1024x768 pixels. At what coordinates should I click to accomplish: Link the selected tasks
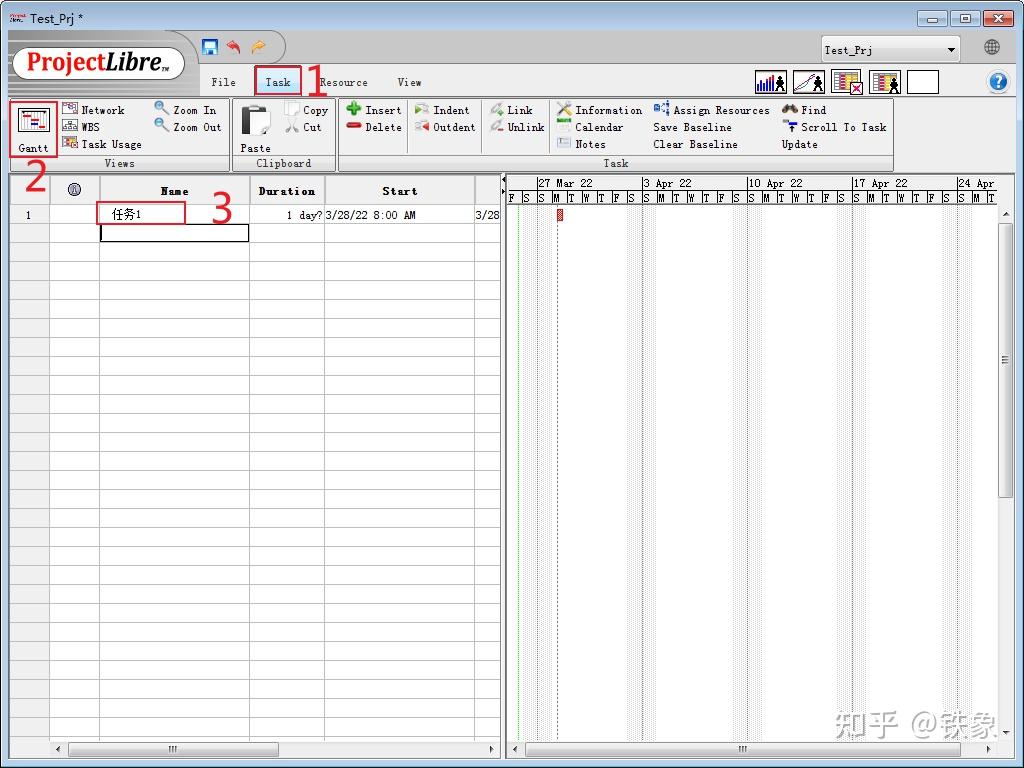(511, 110)
